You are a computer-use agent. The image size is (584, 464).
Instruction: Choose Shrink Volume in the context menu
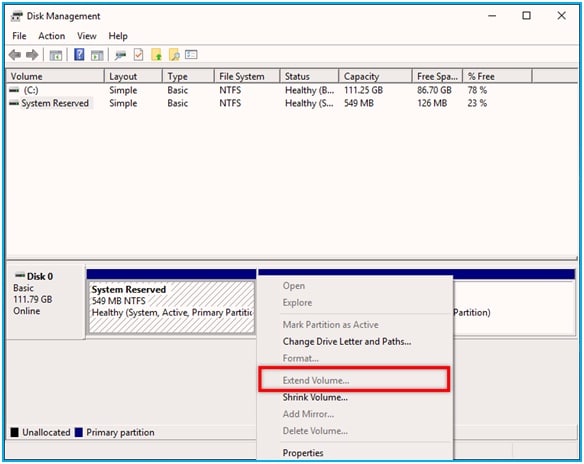(x=315, y=397)
